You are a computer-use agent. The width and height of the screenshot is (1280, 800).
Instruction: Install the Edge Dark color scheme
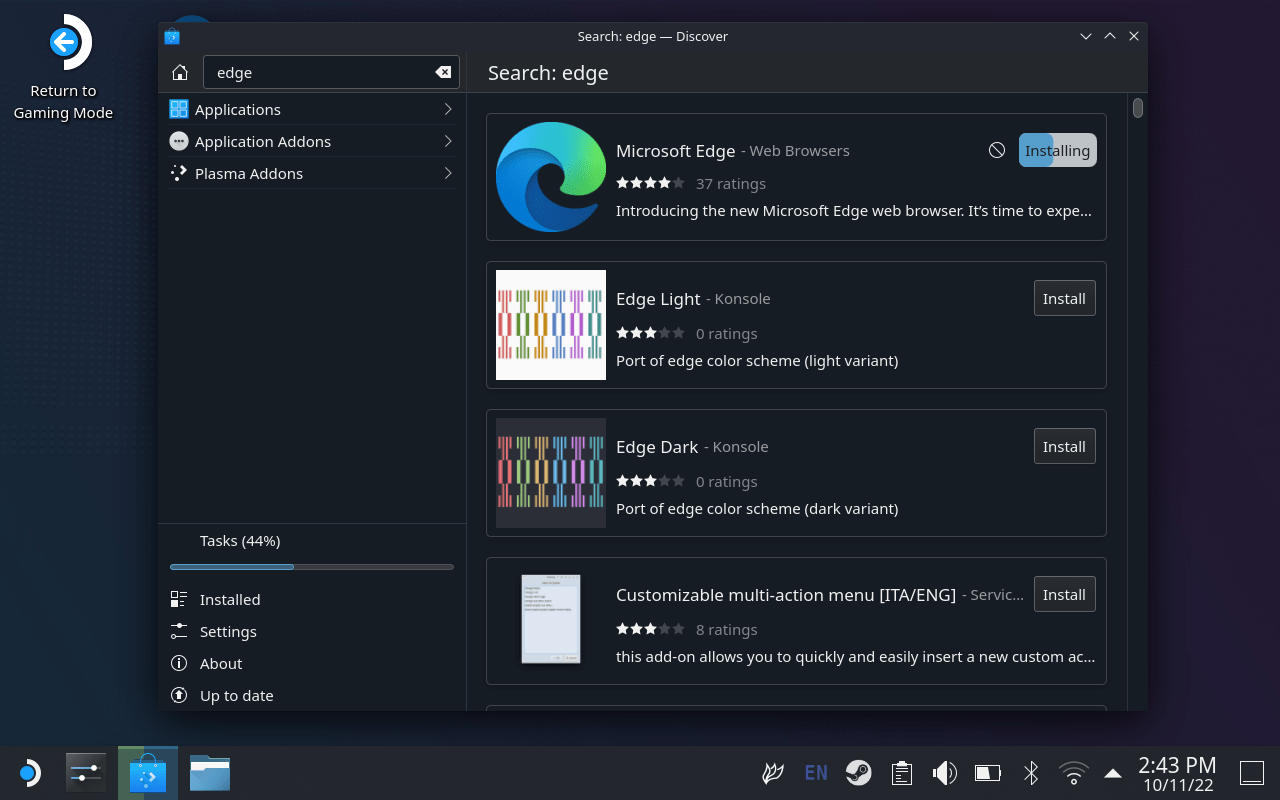tap(1064, 446)
